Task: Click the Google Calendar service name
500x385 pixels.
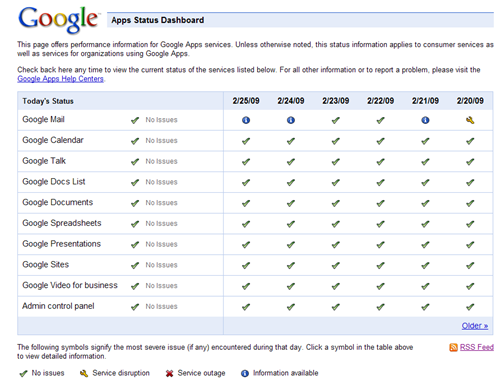Action: click(x=53, y=140)
